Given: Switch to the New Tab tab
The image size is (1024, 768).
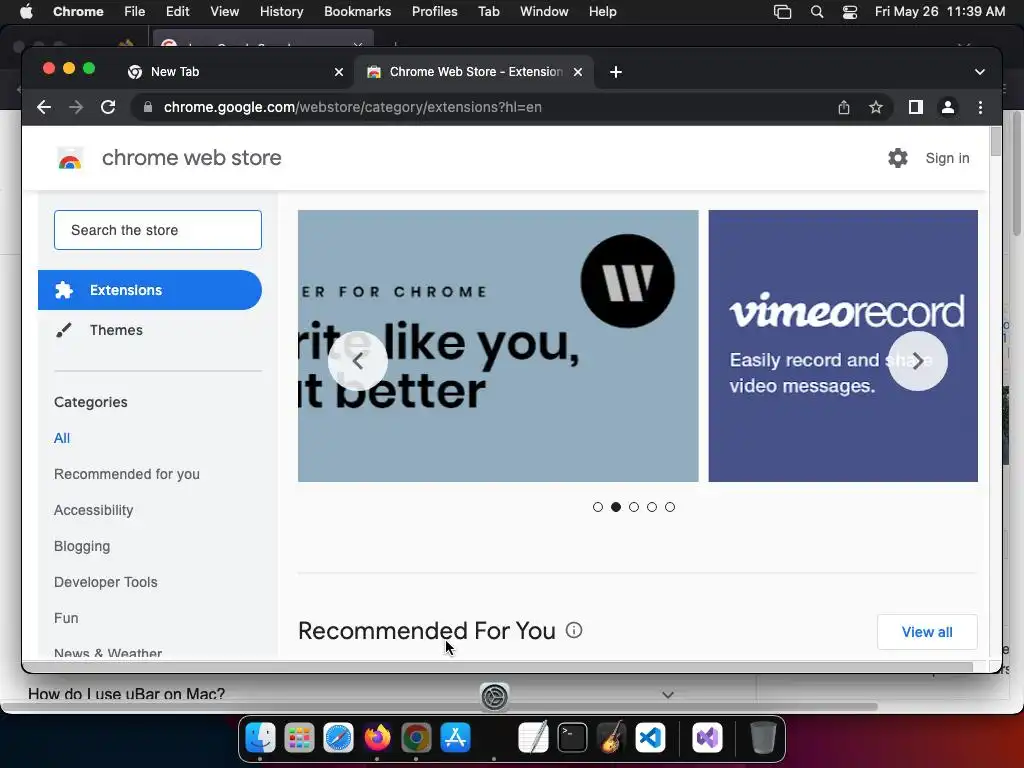Looking at the screenshot, I should (x=235, y=72).
